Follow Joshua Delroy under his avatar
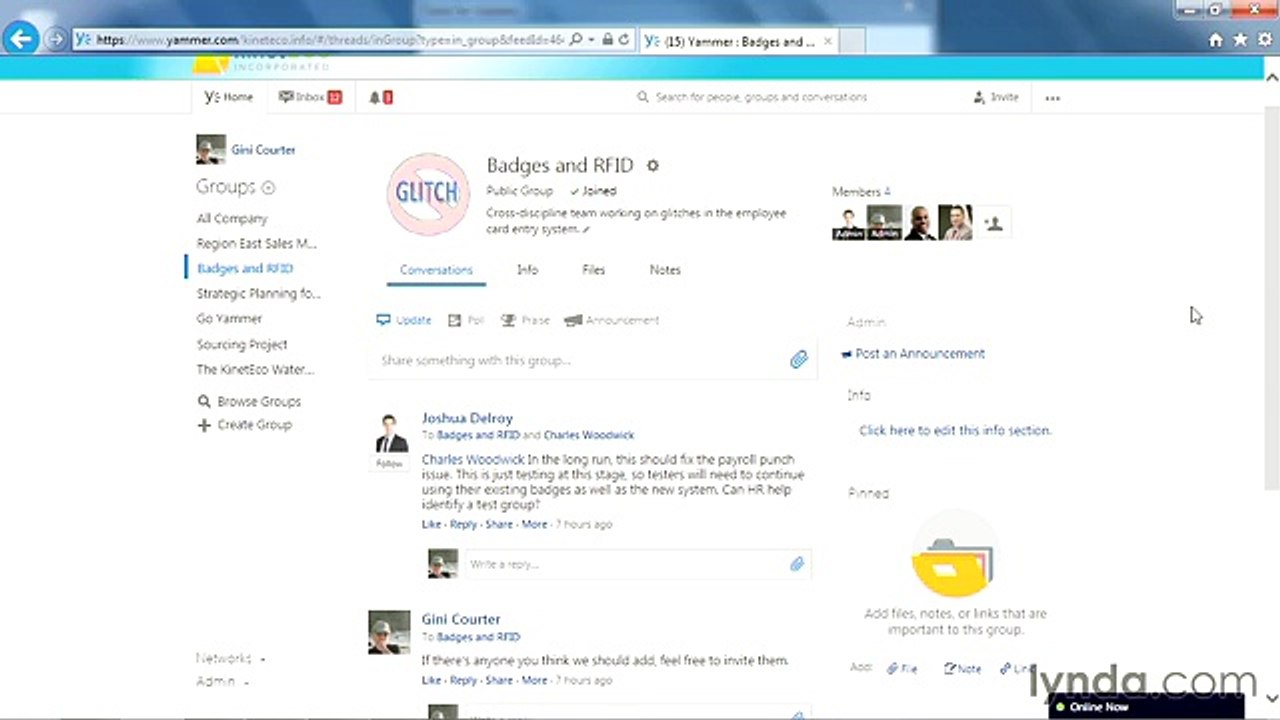 [389, 464]
